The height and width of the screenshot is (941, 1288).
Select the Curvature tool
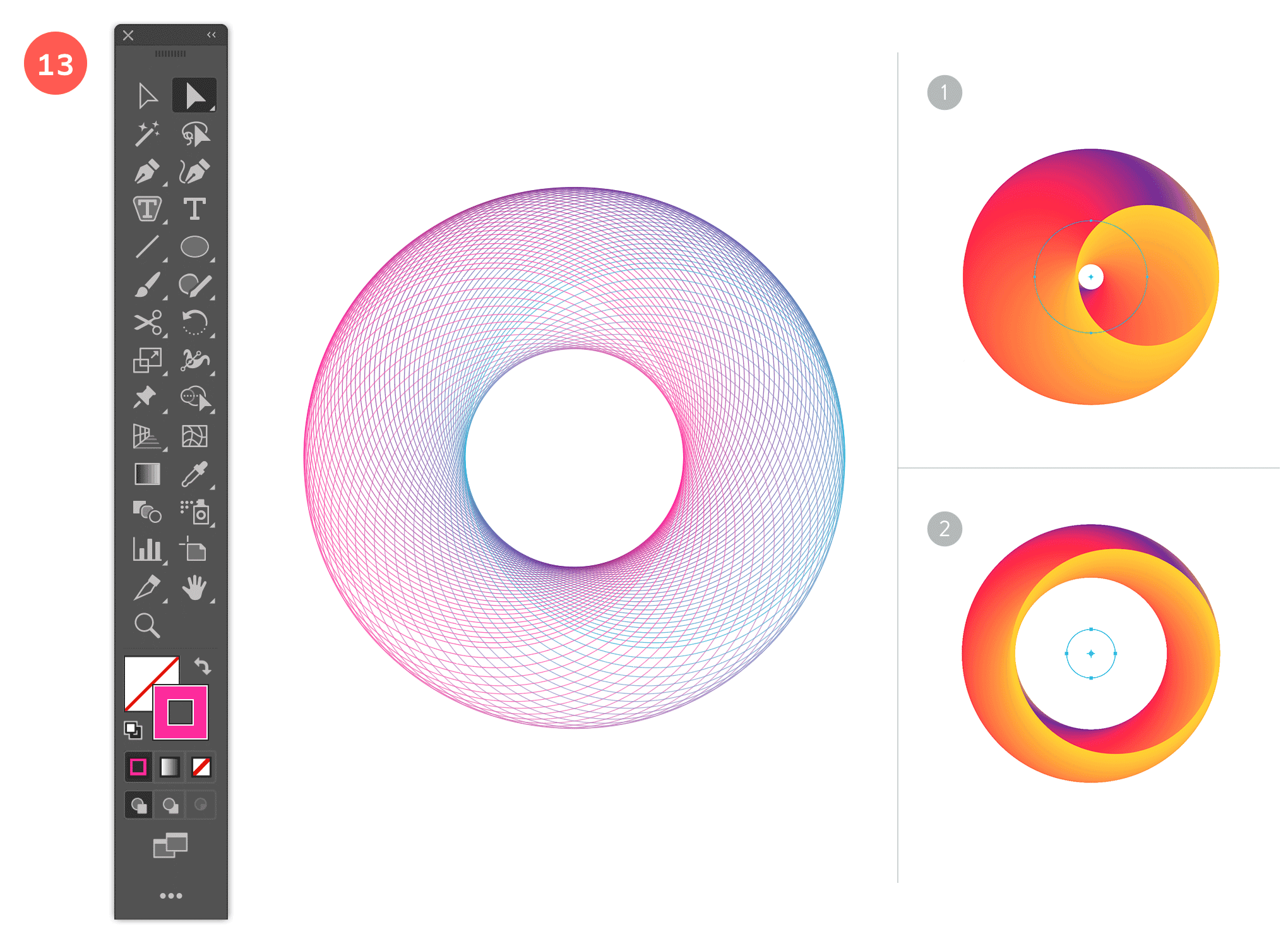194,172
